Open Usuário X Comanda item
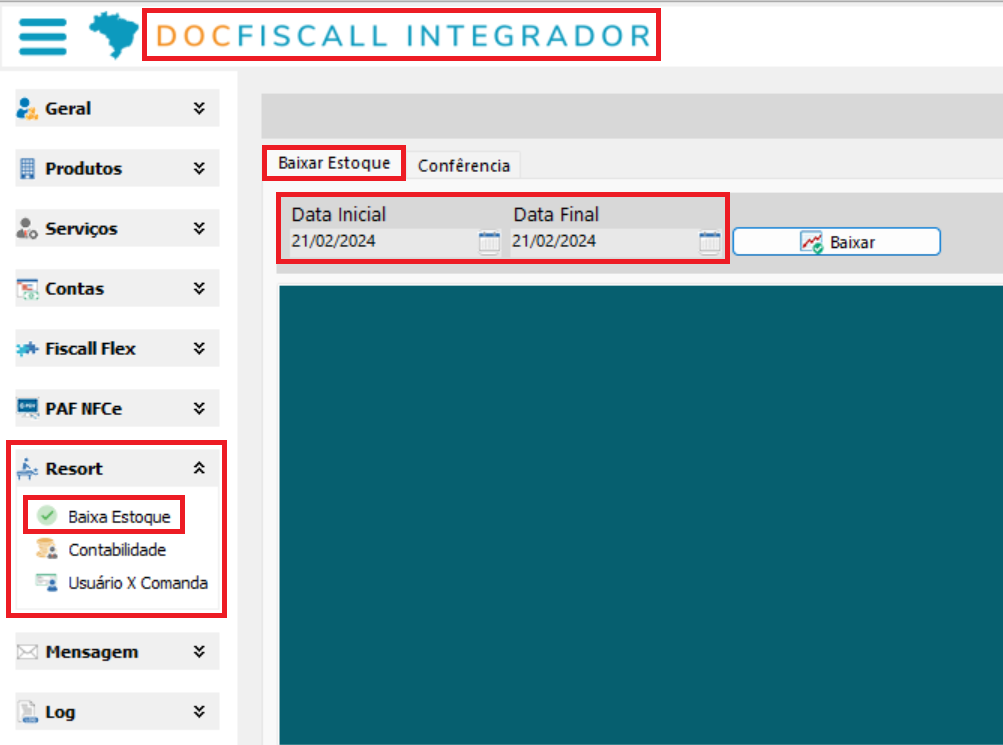This screenshot has height=745, width=1003. point(138,583)
